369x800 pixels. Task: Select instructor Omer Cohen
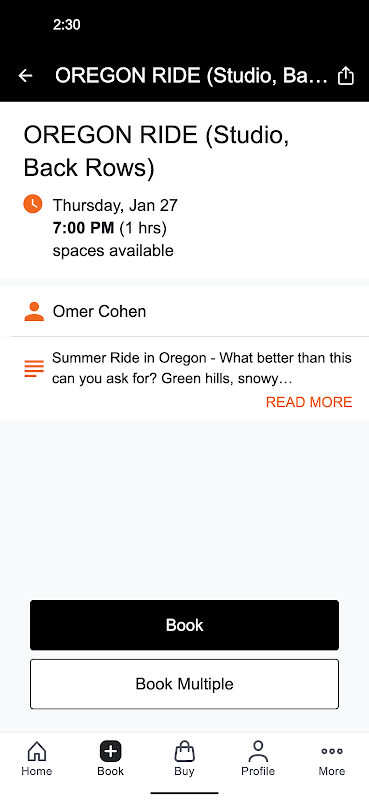(100, 311)
